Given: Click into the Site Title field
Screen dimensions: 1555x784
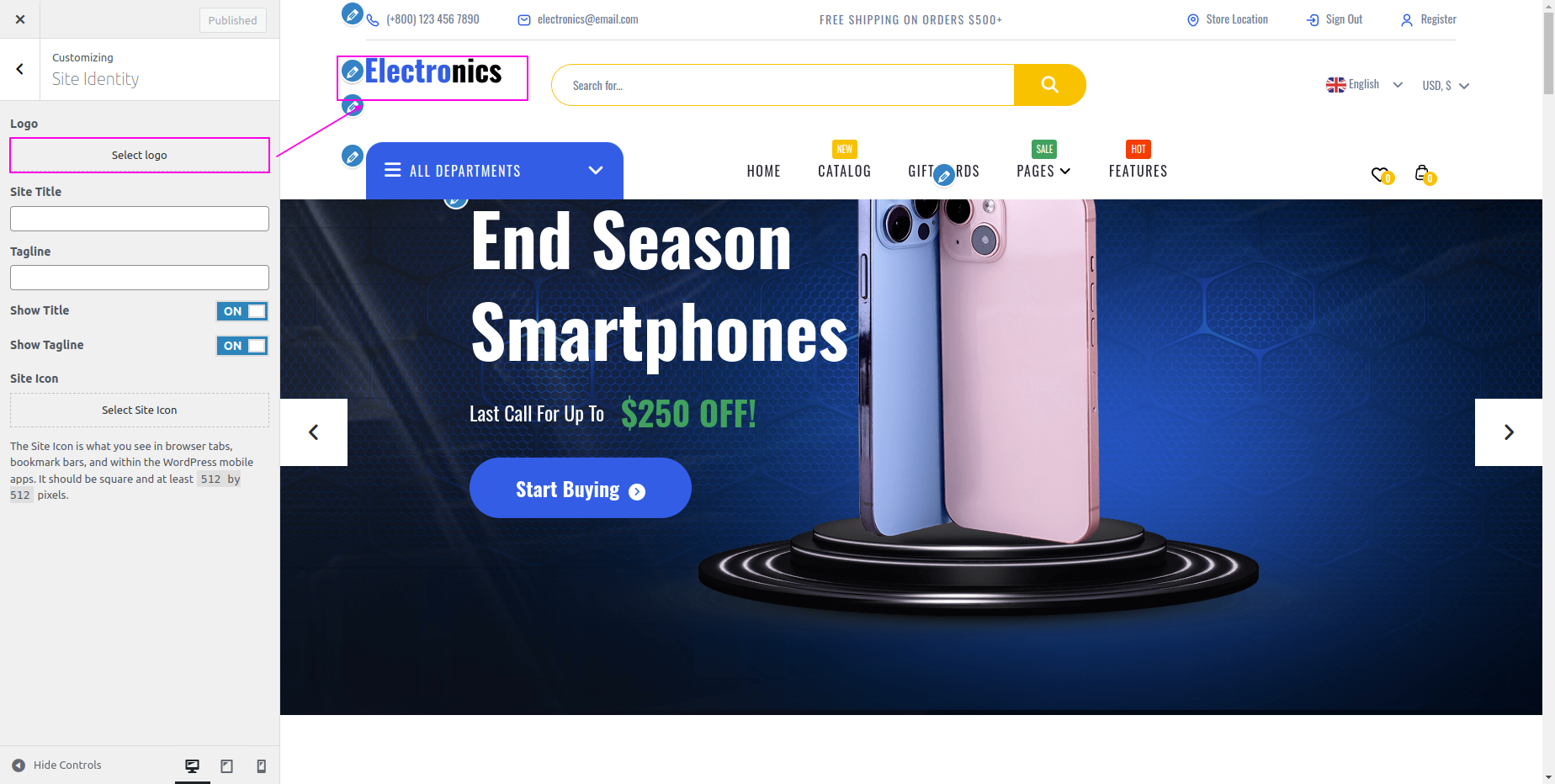Looking at the screenshot, I should (140, 219).
